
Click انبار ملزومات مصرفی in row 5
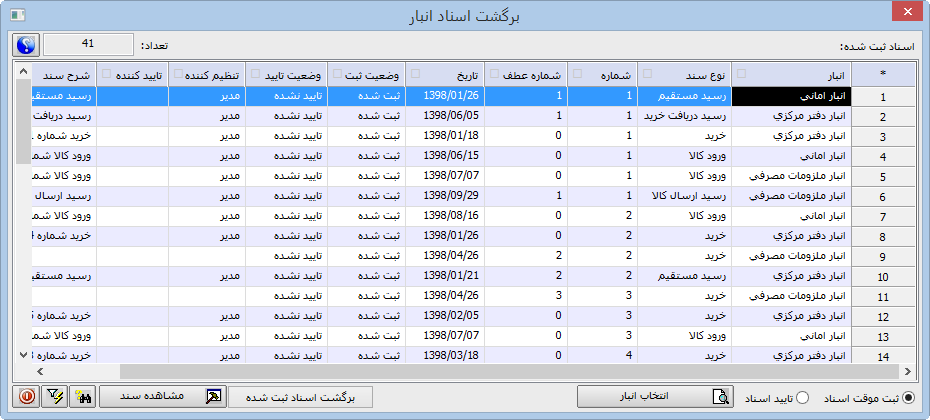click(792, 176)
